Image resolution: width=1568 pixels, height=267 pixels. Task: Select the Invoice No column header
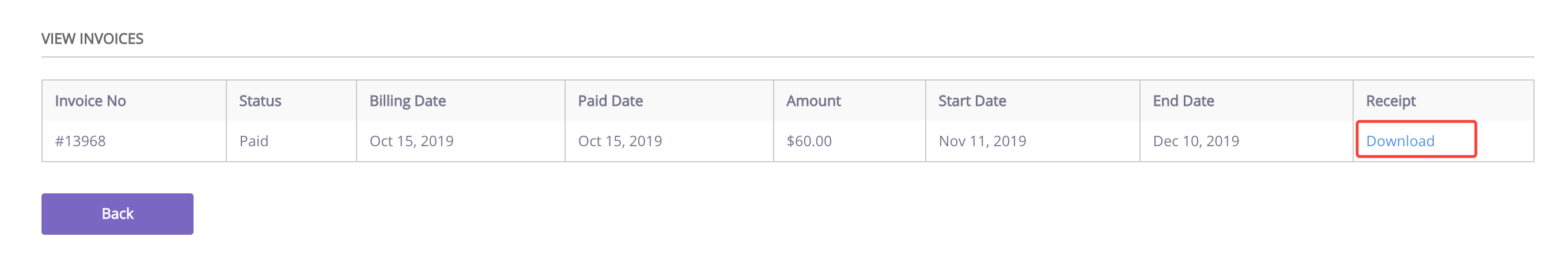click(x=90, y=101)
